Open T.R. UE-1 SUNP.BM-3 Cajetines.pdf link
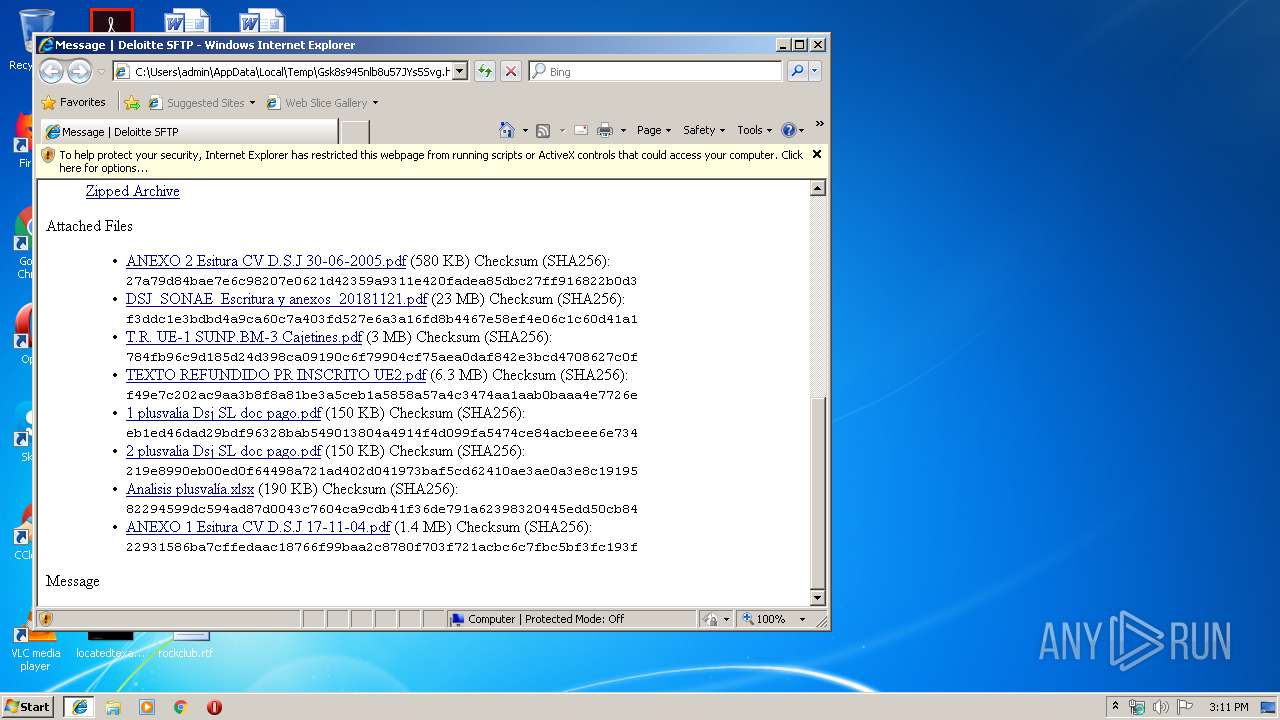The height and width of the screenshot is (720, 1280). (x=244, y=337)
